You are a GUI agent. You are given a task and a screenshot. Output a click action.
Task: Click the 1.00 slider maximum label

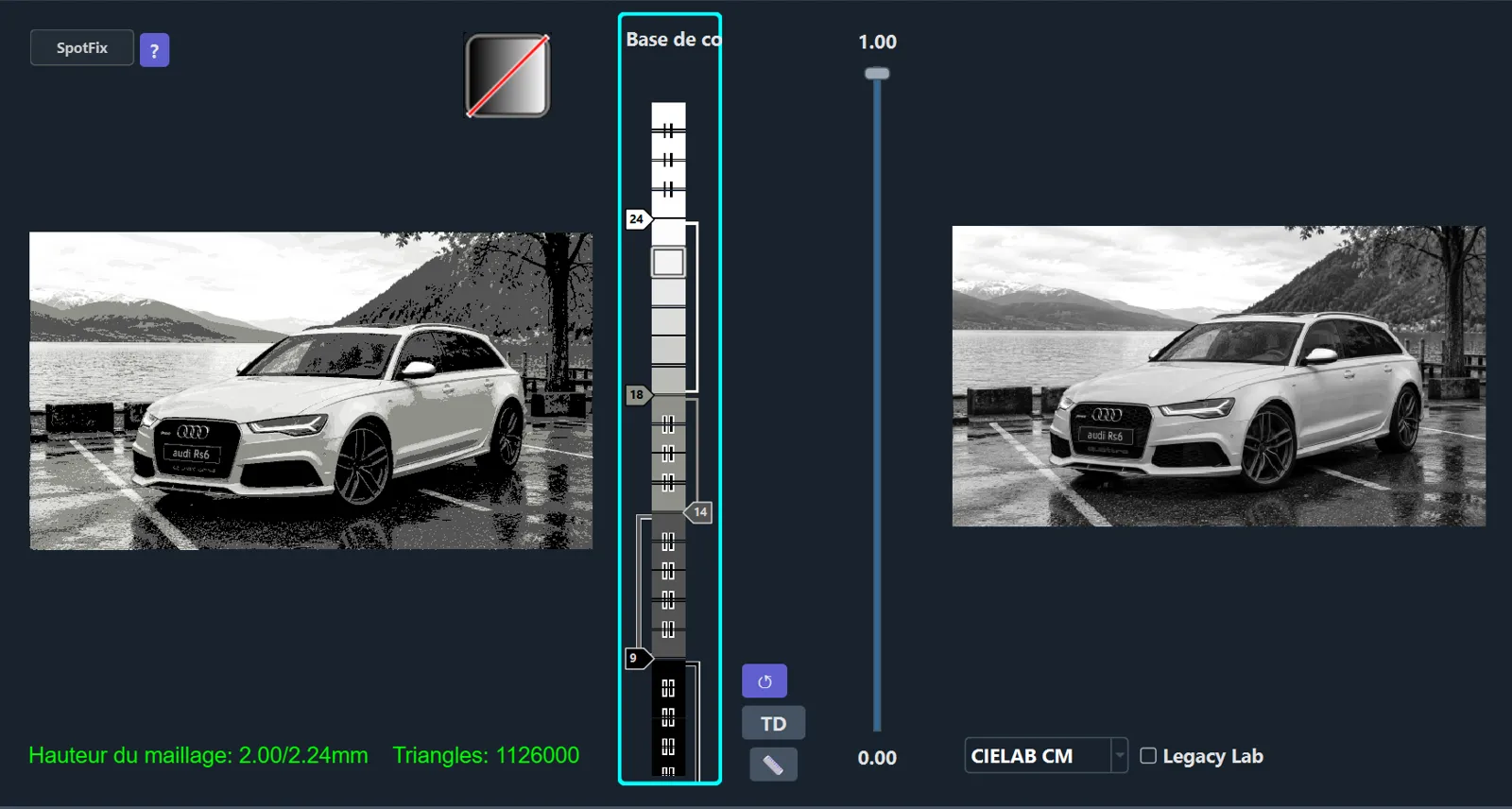click(x=877, y=42)
